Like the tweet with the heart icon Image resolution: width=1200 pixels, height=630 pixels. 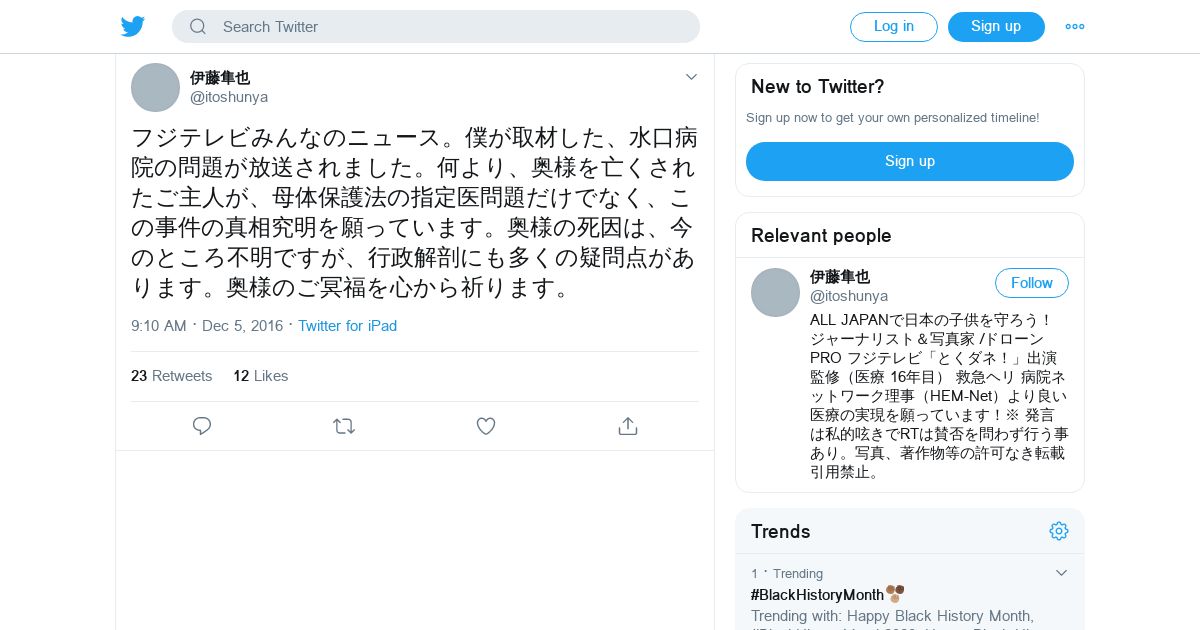[x=486, y=426]
